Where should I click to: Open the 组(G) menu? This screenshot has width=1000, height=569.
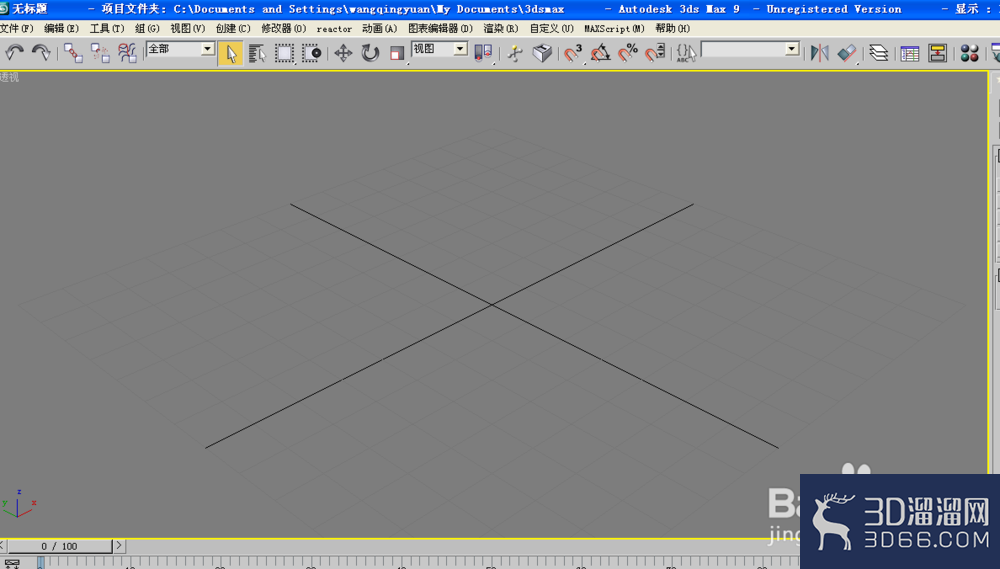(x=147, y=29)
